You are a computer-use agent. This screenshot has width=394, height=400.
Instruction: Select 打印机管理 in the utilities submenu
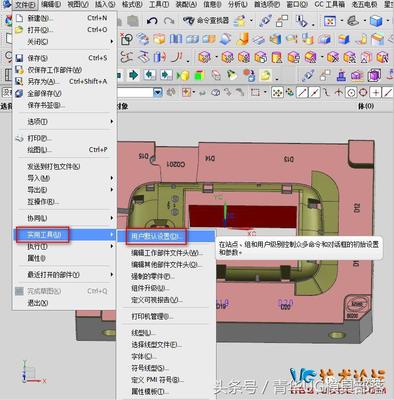tap(166, 316)
